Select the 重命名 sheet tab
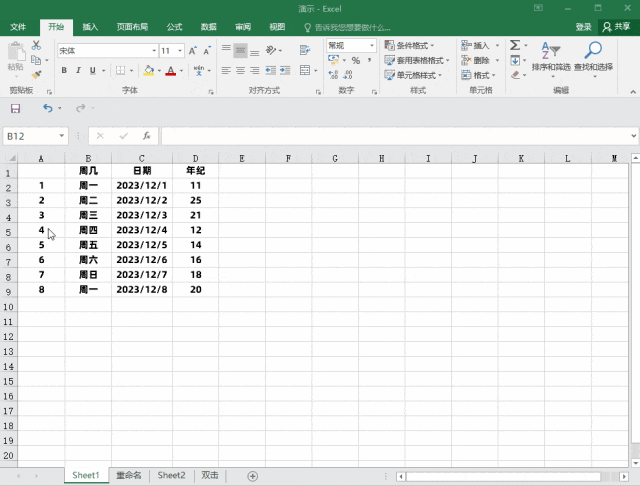Viewport: 640px width, 486px height. [x=129, y=476]
